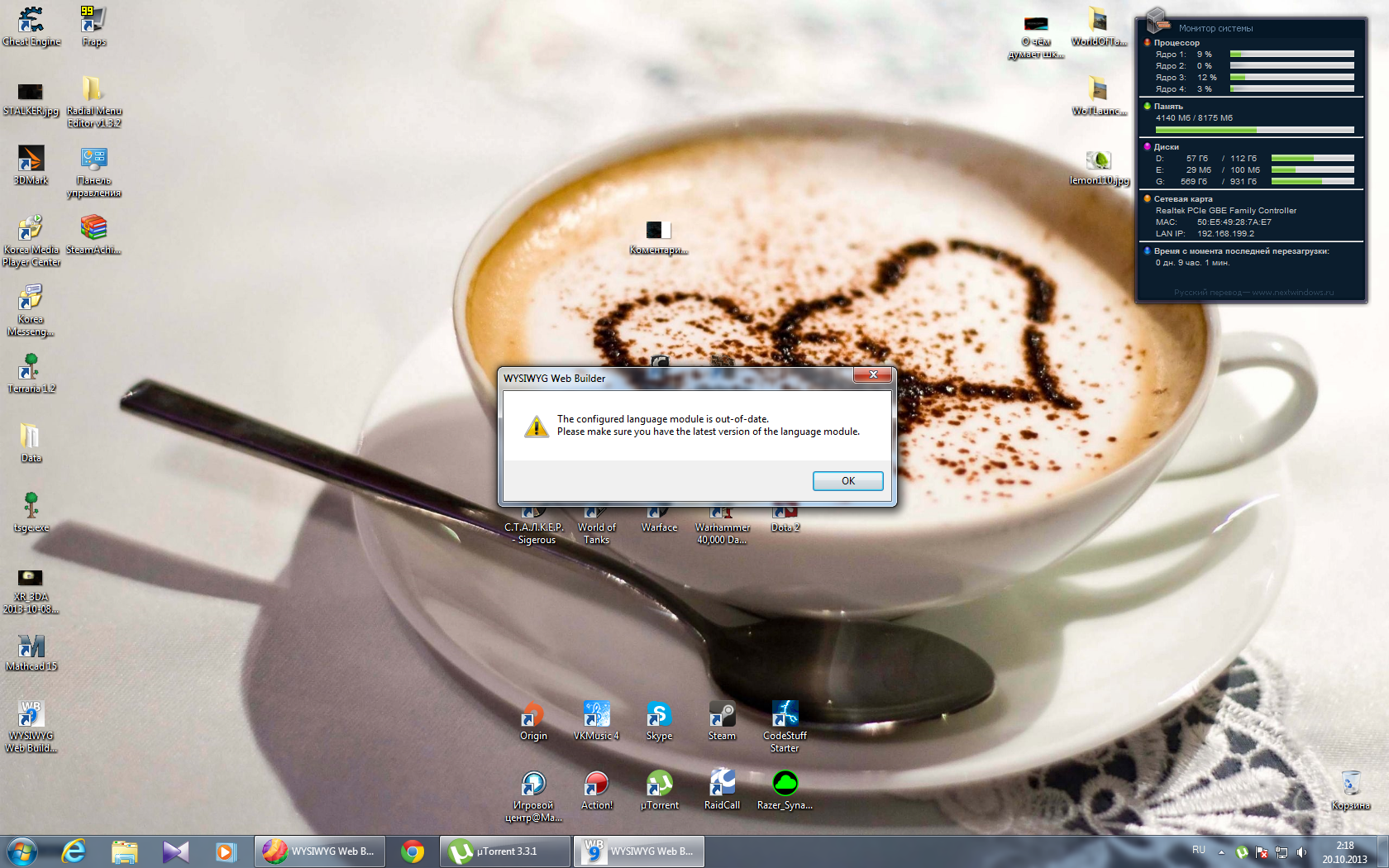
Task: Close the WYSIWYG Web Builder warning dialog
Action: (872, 375)
